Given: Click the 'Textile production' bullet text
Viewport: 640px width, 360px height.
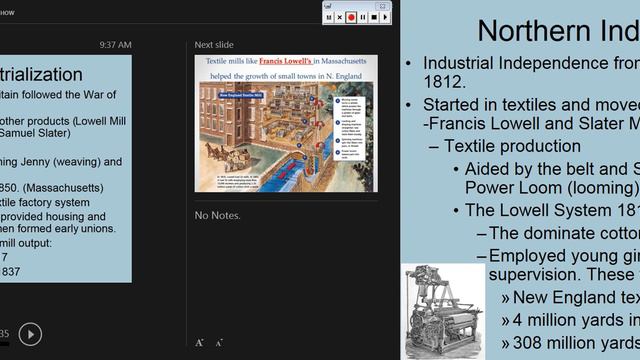Looking at the screenshot, I should tap(512, 146).
